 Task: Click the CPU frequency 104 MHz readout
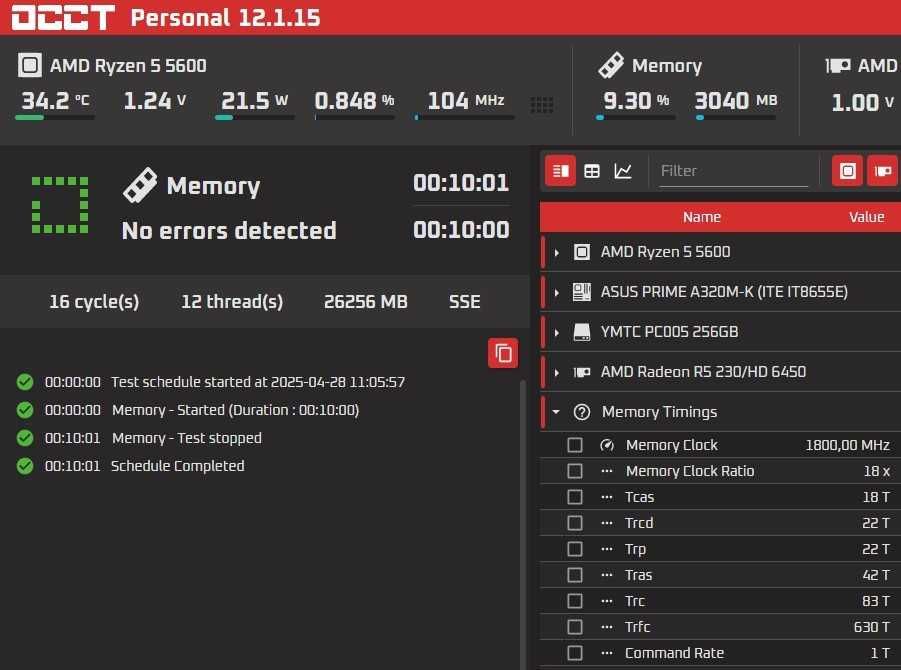466,101
